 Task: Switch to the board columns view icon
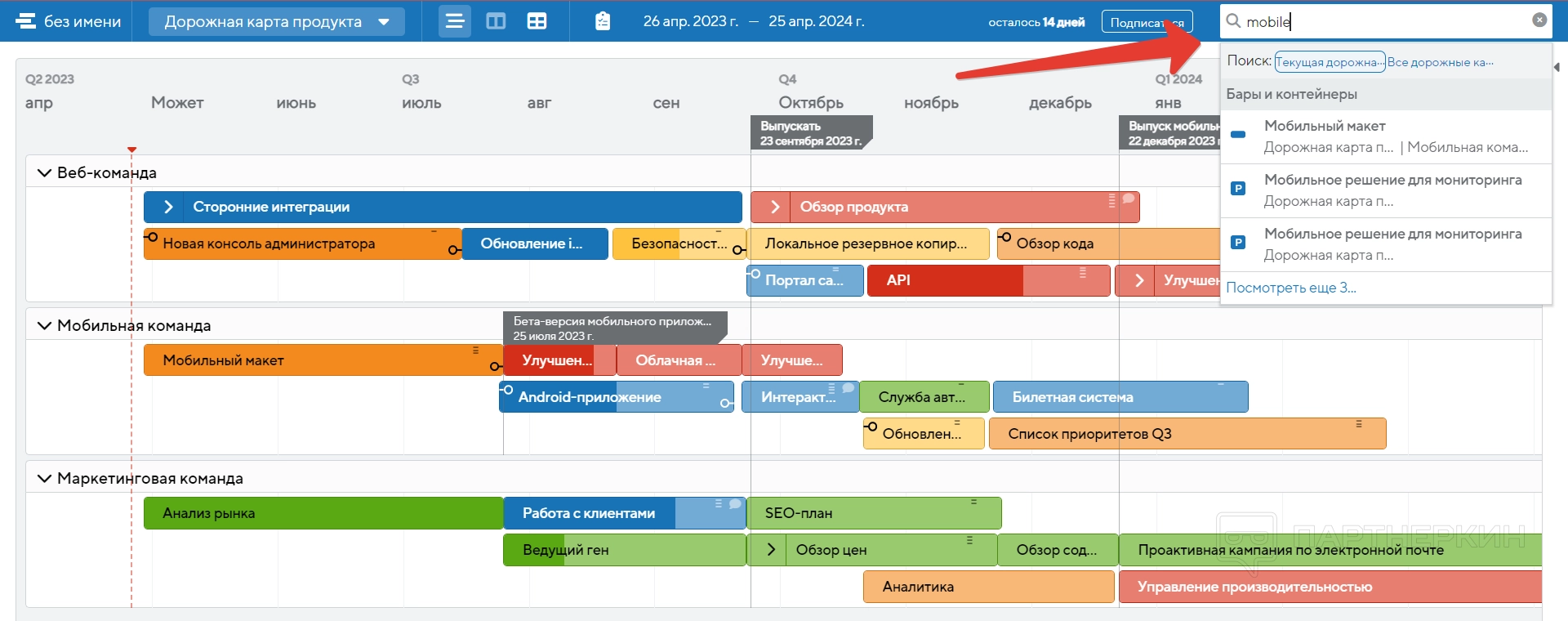[496, 21]
